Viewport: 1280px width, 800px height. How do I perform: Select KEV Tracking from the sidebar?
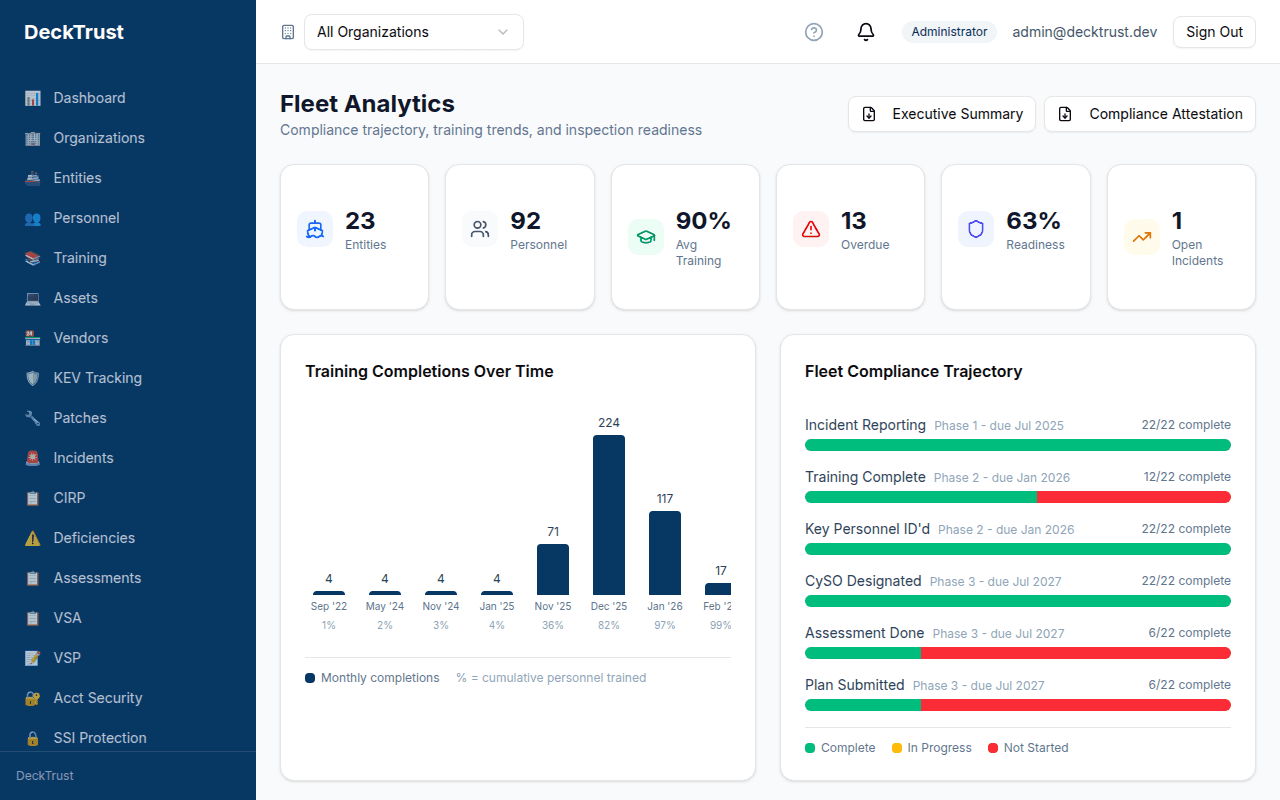pos(95,377)
